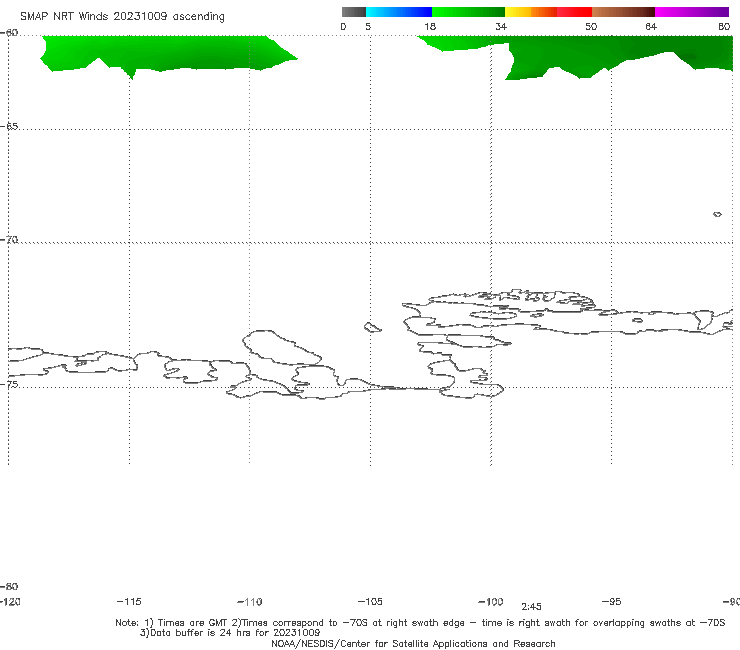Click the gray segment of the color bar
The image size is (740, 650).
pyautogui.click(x=353, y=12)
